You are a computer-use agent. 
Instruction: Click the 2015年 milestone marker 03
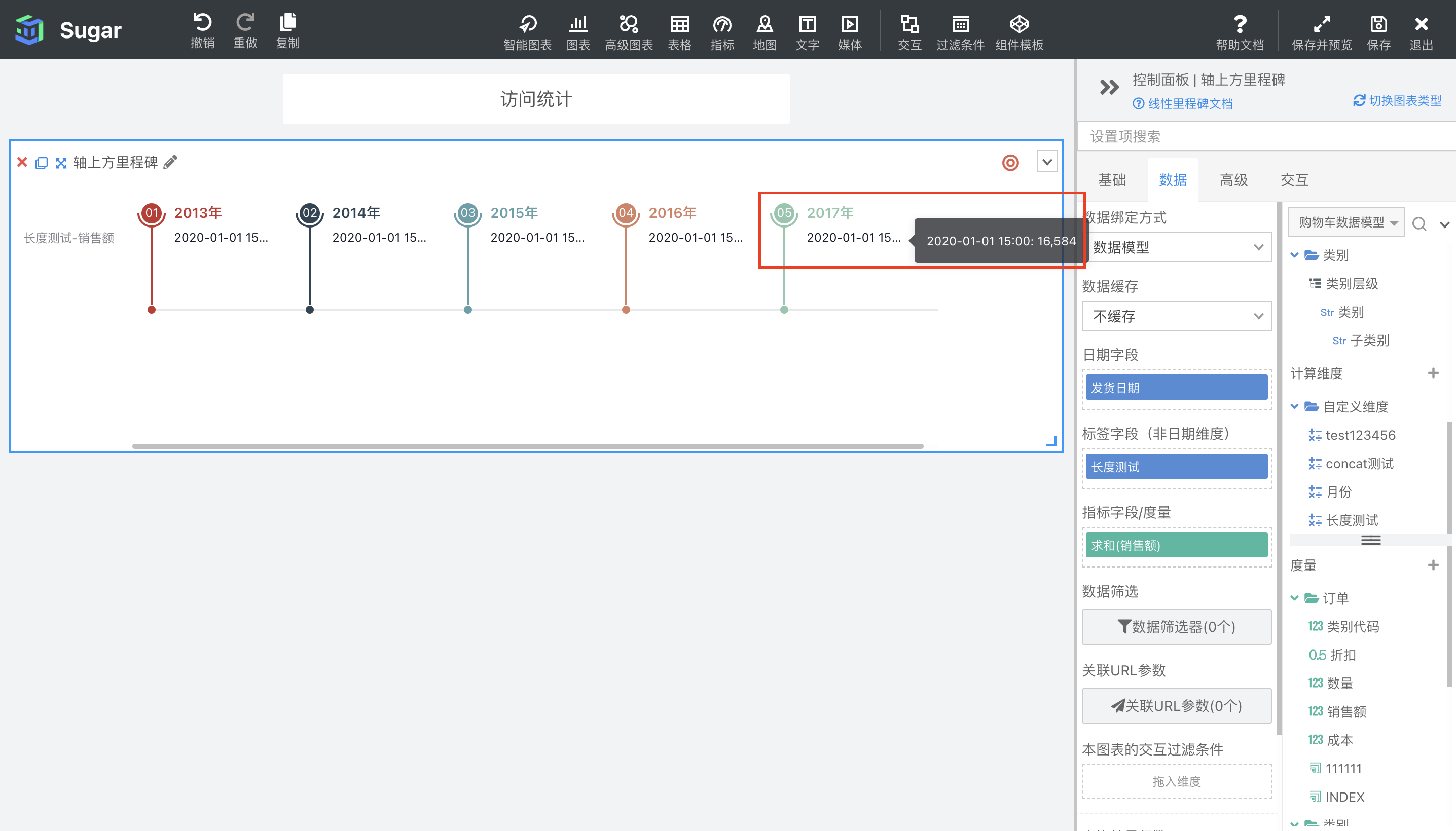[467, 213]
